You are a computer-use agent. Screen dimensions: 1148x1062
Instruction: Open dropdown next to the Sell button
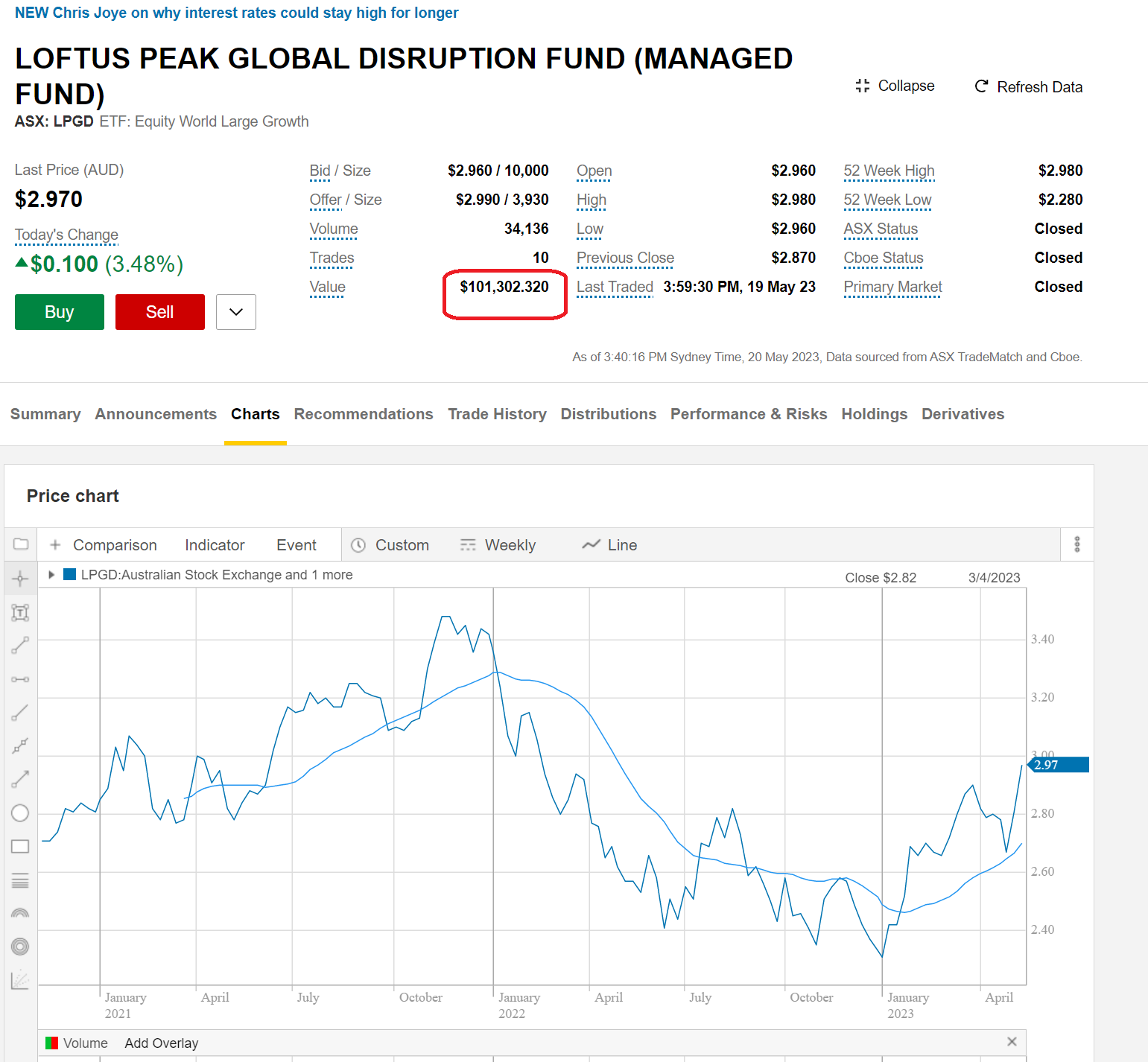pos(236,312)
